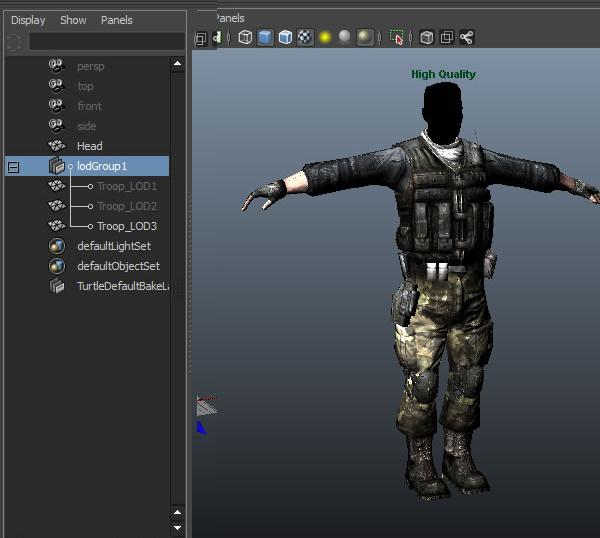Collapse the lodGroup1 hierarchy
This screenshot has height=538, width=600.
click(x=13, y=167)
